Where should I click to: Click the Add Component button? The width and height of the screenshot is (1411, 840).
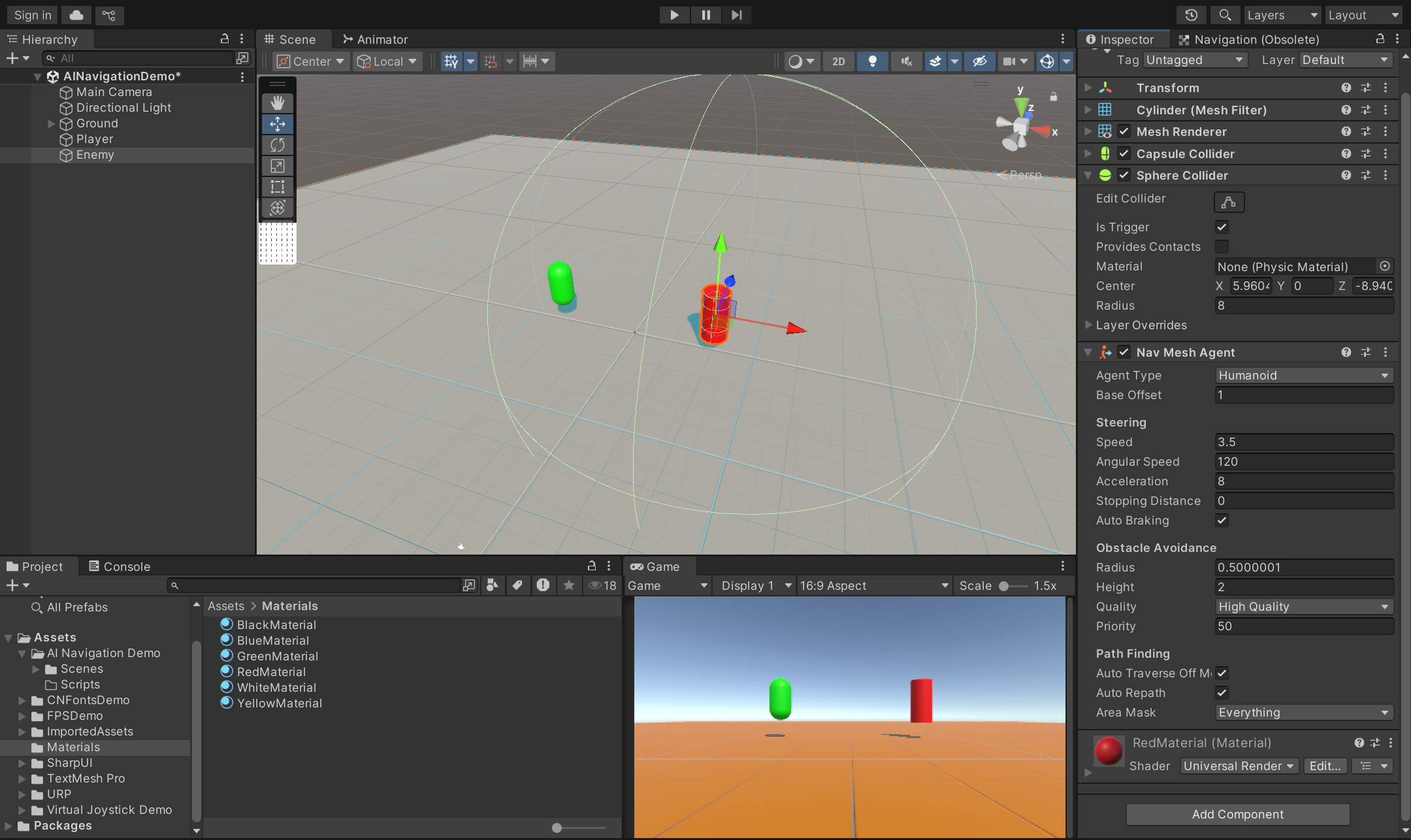(1237, 814)
